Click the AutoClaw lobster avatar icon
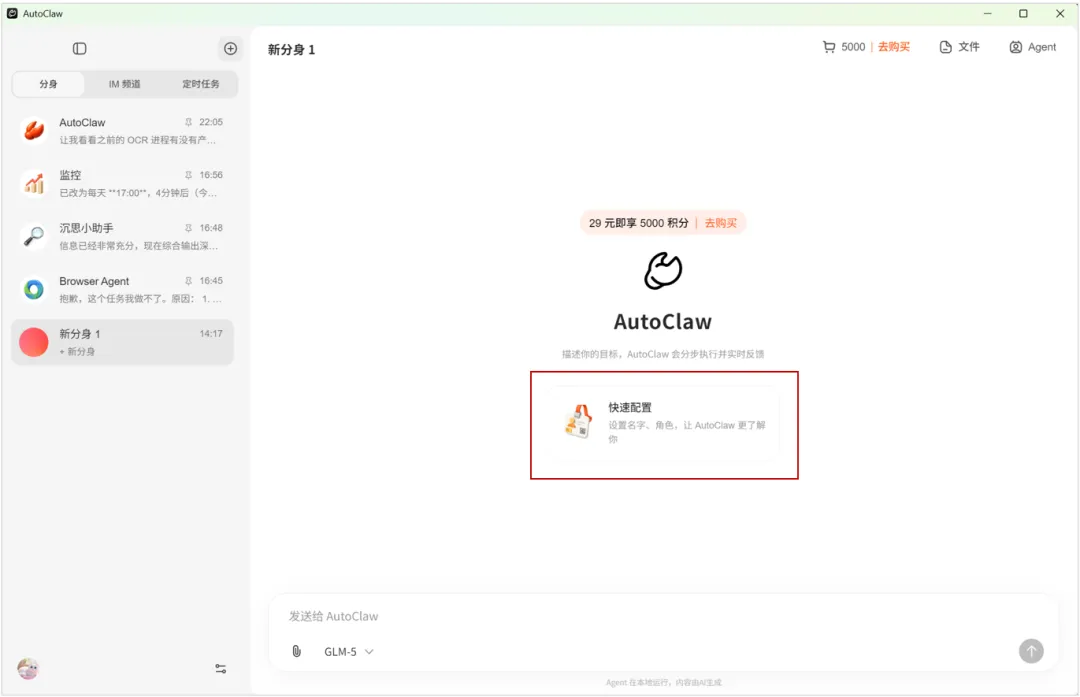The image size is (1080, 697). 34,130
